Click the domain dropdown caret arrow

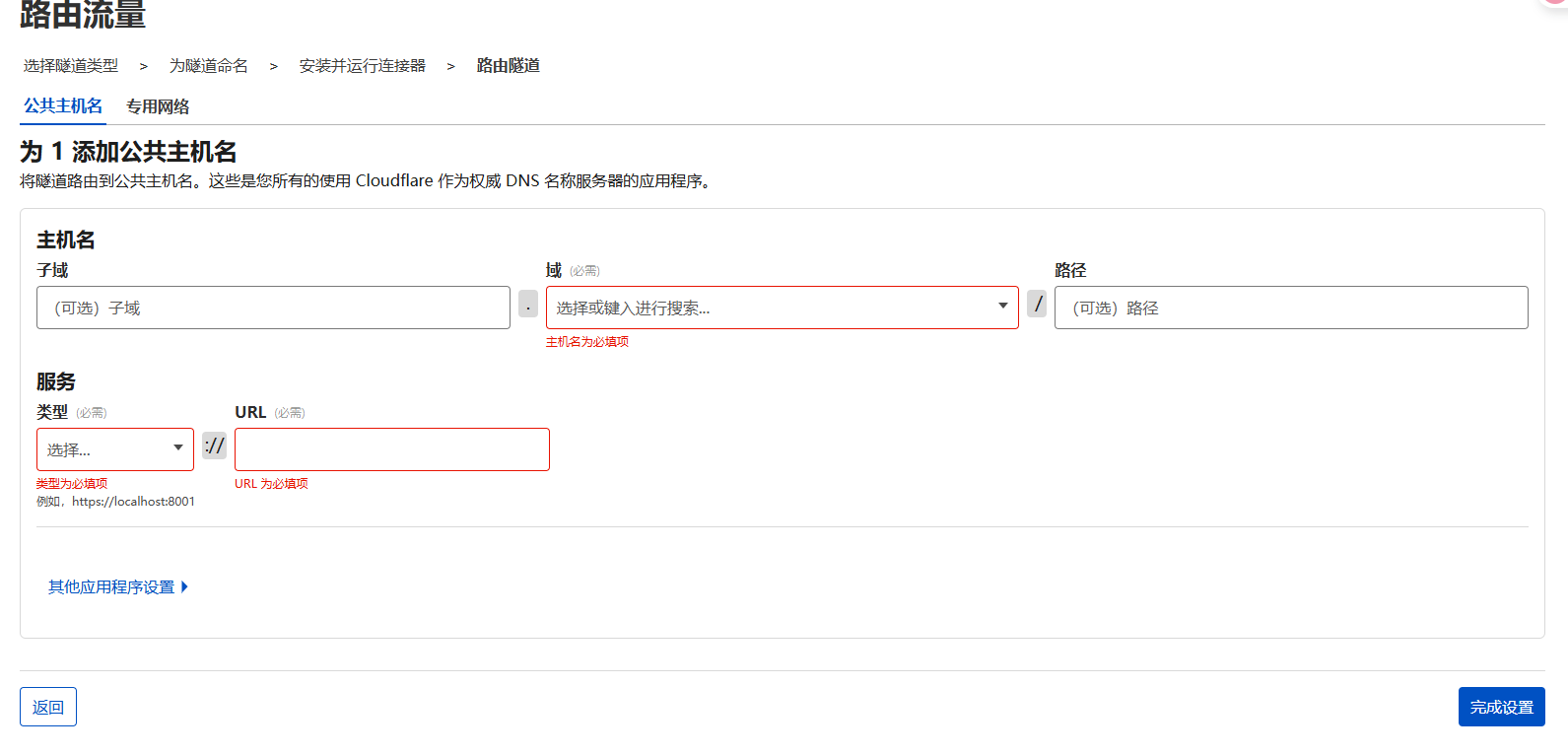[x=1002, y=307]
